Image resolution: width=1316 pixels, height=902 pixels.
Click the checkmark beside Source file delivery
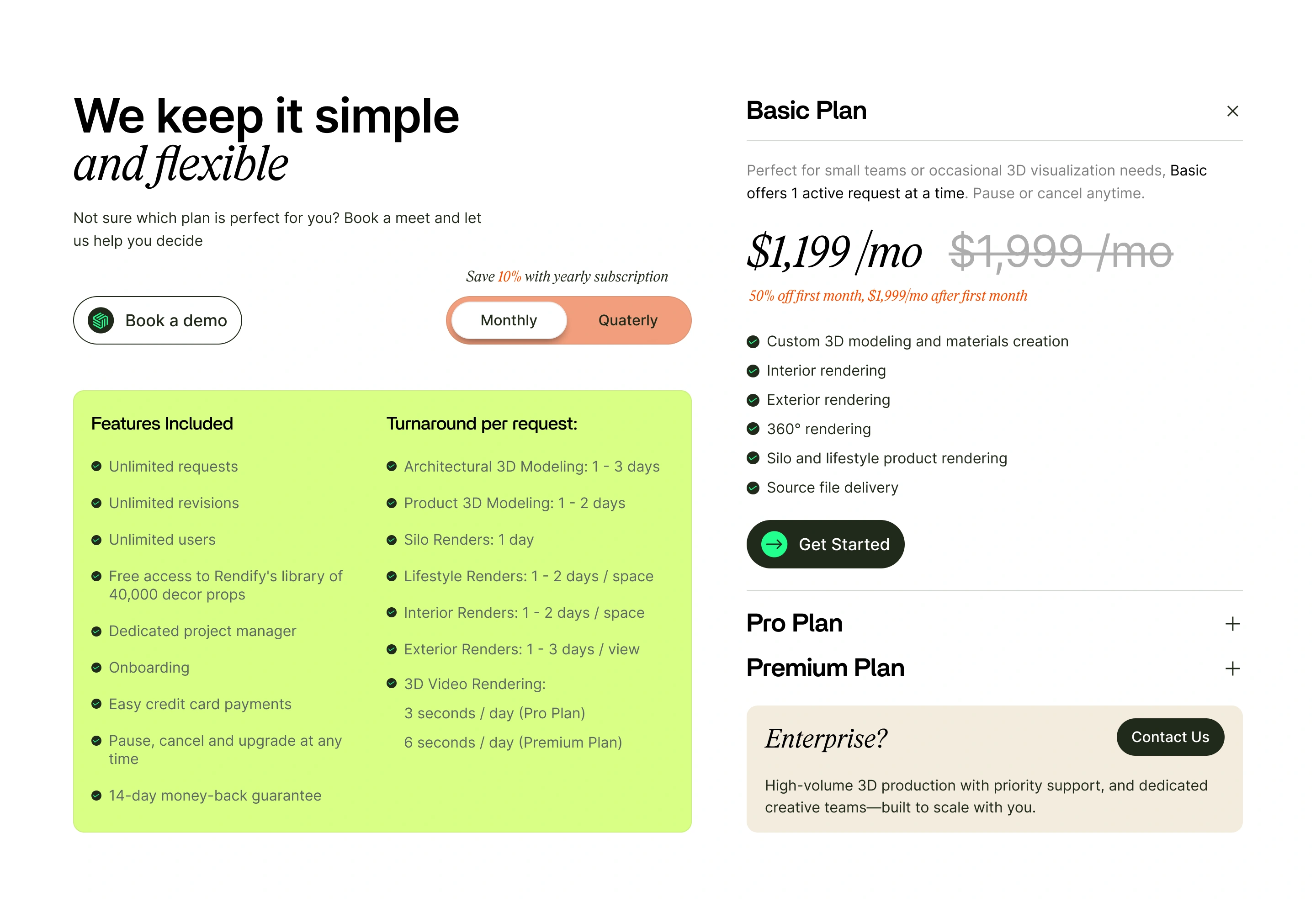[753, 487]
